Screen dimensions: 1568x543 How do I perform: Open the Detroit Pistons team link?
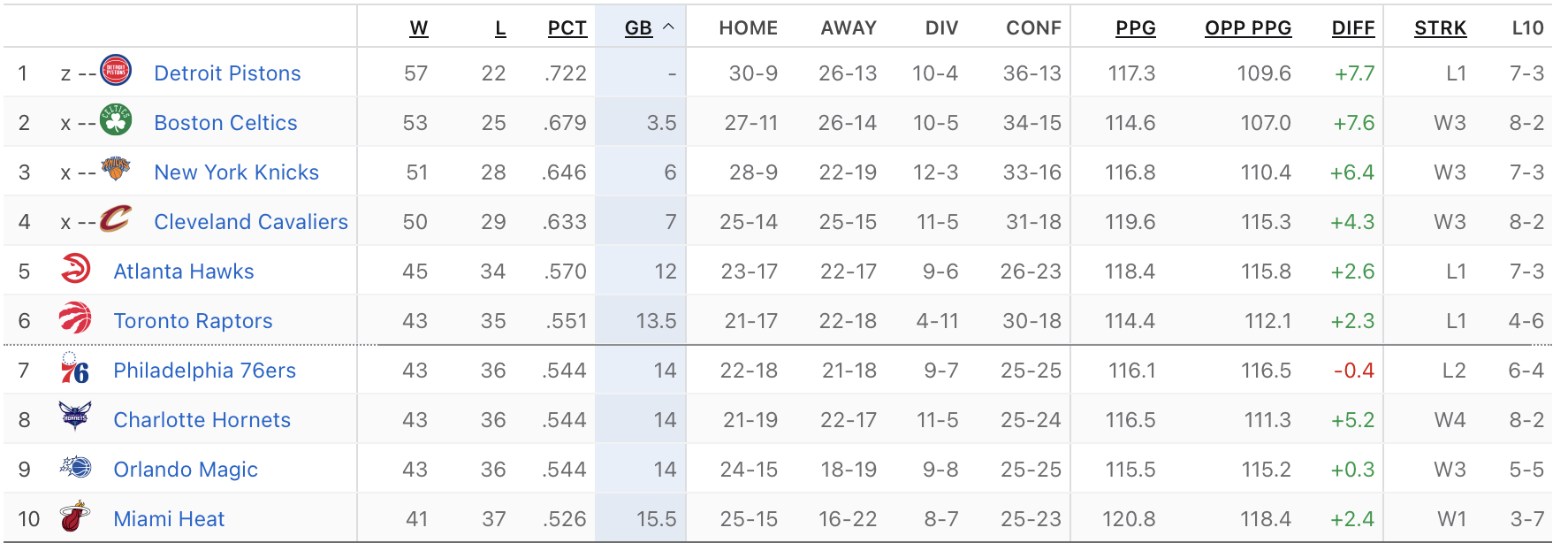click(x=227, y=73)
